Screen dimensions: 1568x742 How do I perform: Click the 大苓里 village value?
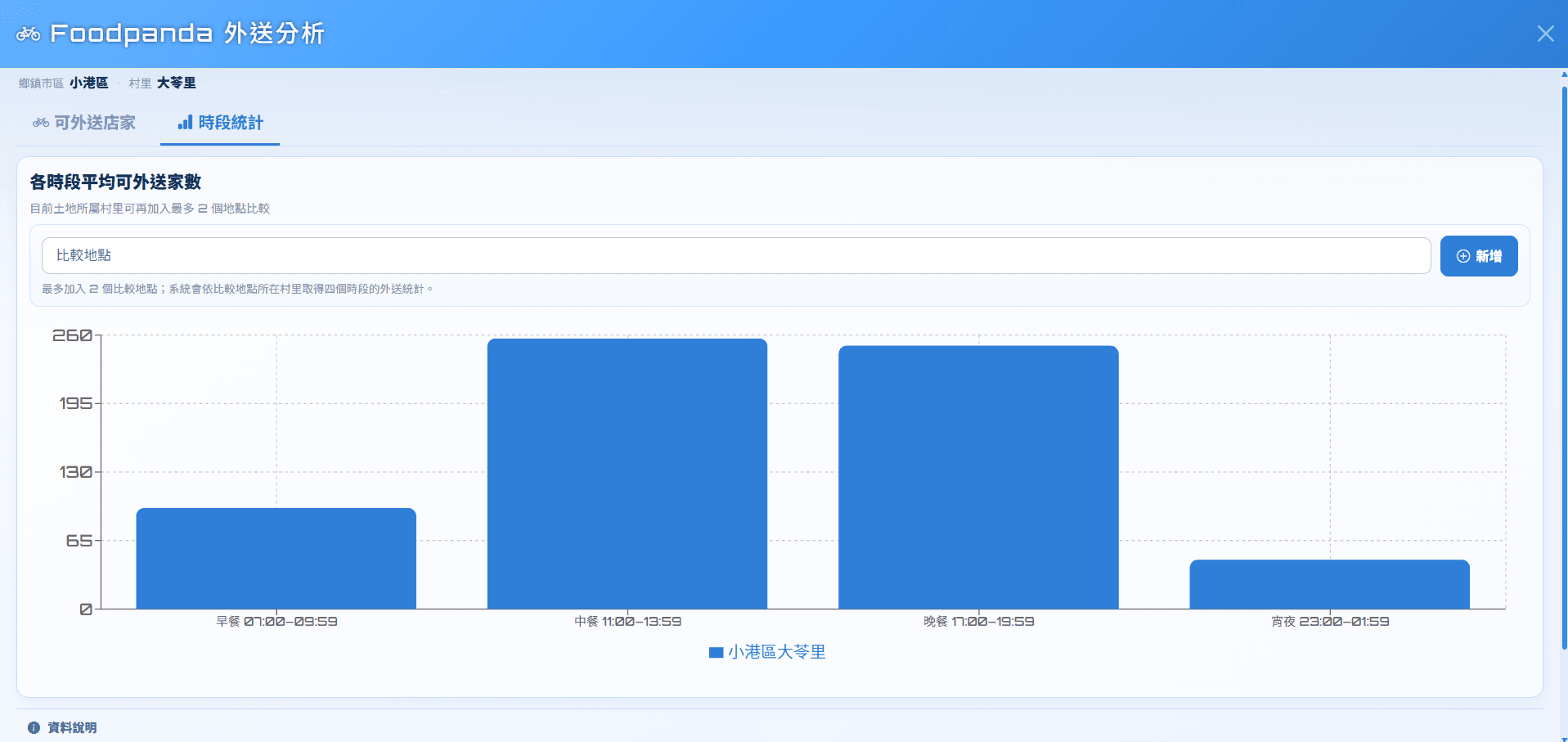[x=176, y=83]
